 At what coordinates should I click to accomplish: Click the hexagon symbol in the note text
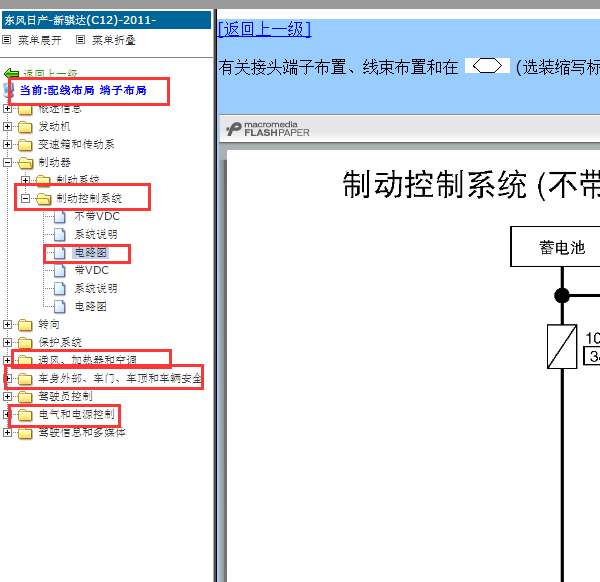click(x=487, y=66)
